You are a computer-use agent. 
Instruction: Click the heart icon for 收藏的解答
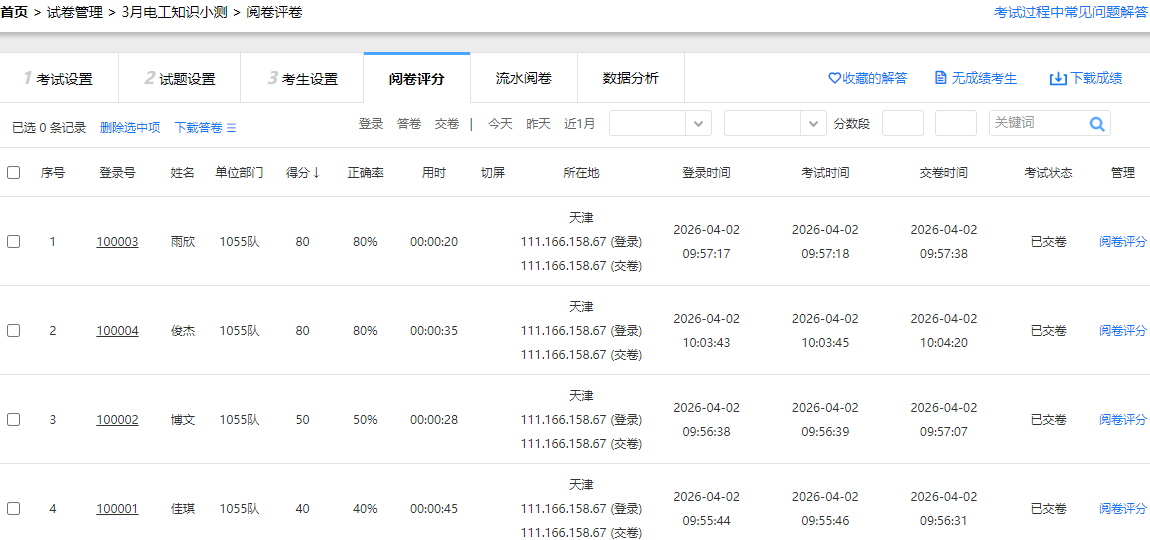tap(834, 78)
